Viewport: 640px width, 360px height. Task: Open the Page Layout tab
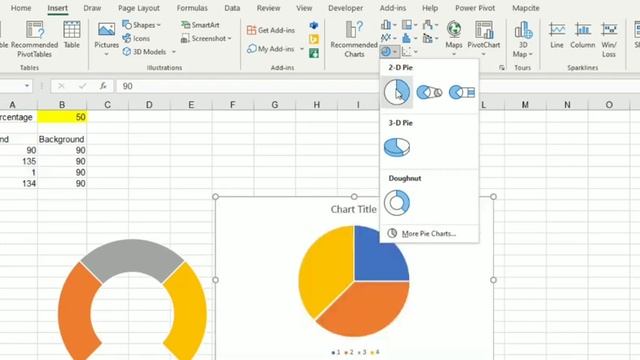(x=139, y=8)
